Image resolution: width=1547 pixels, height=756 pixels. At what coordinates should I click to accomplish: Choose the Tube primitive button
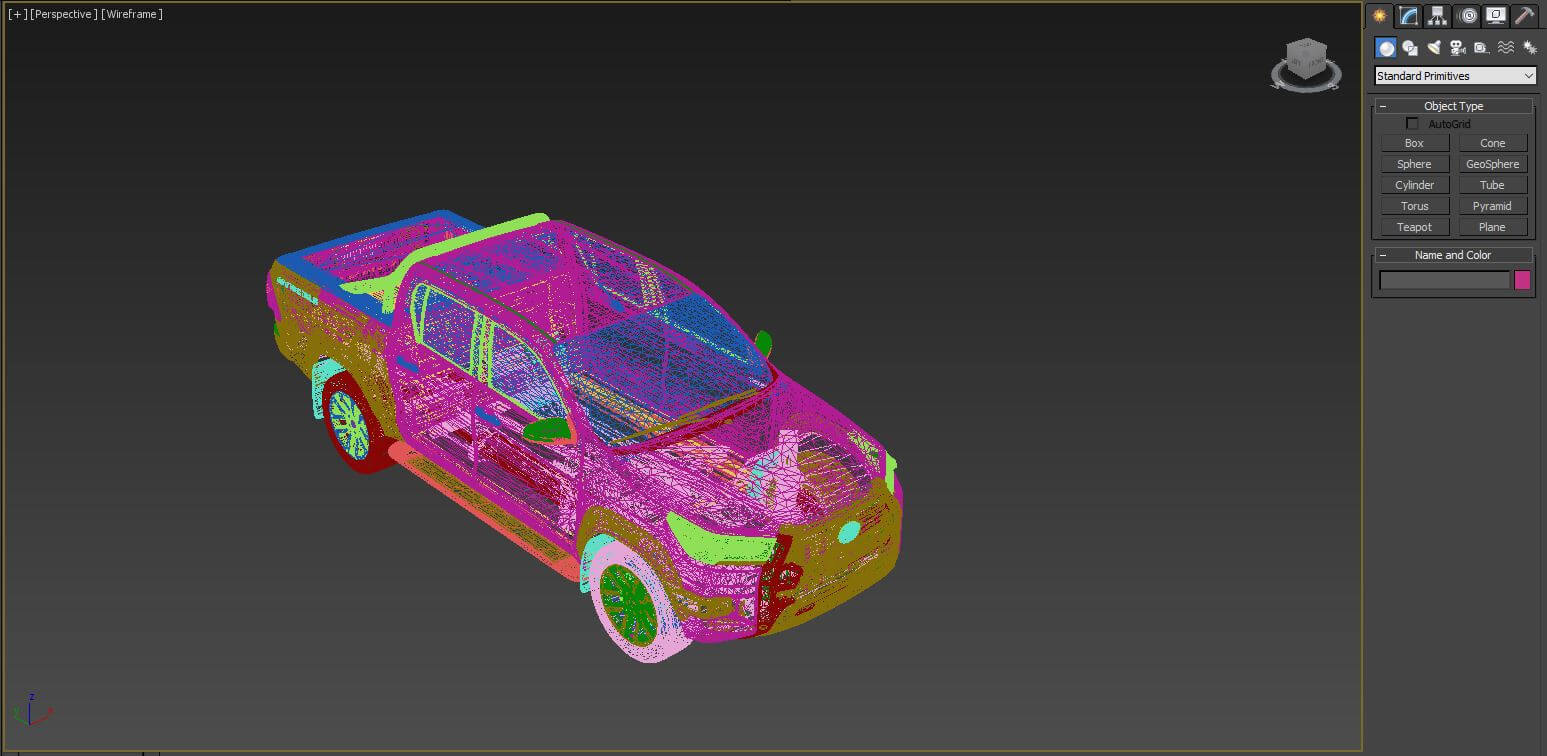tap(1493, 185)
